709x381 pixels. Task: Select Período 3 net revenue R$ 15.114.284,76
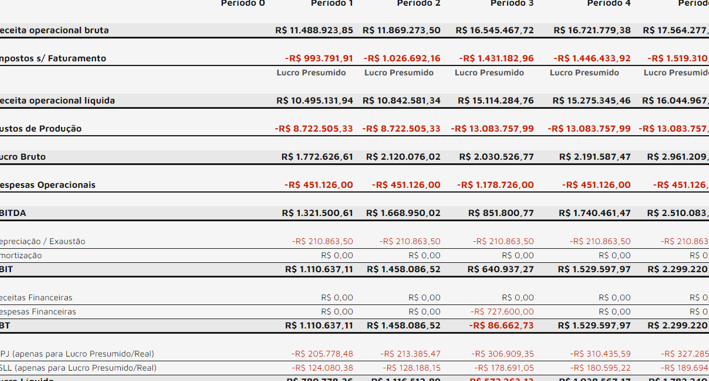496,100
